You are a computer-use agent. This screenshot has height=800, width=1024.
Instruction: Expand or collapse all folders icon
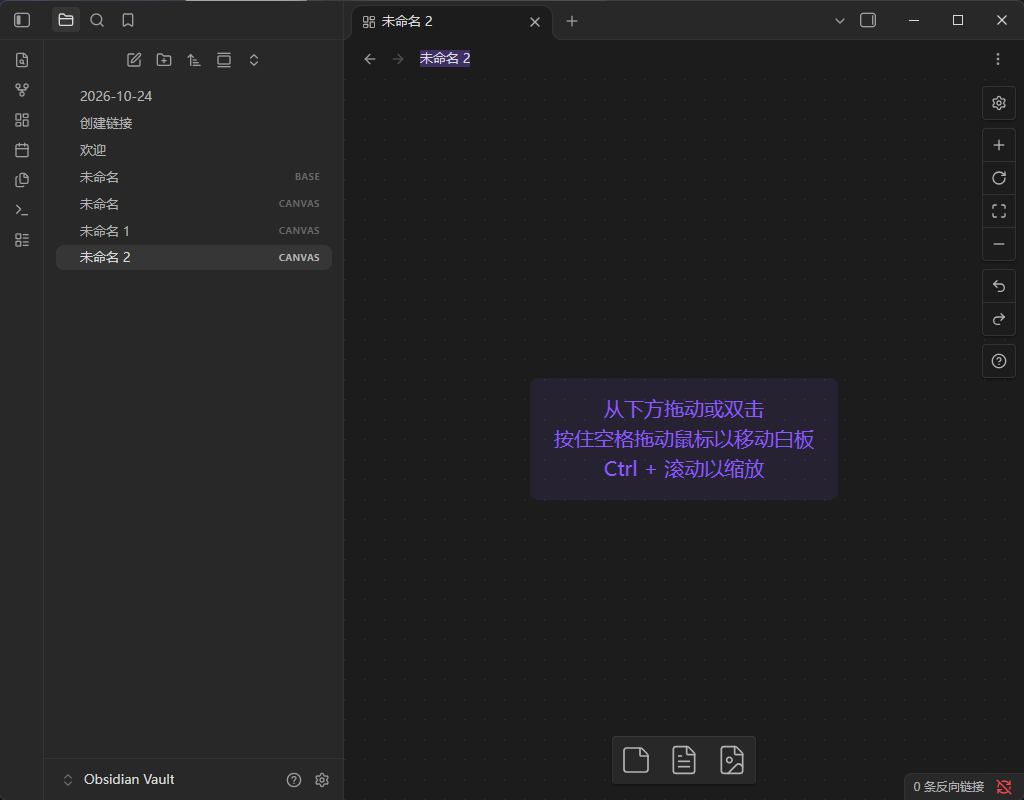254,60
